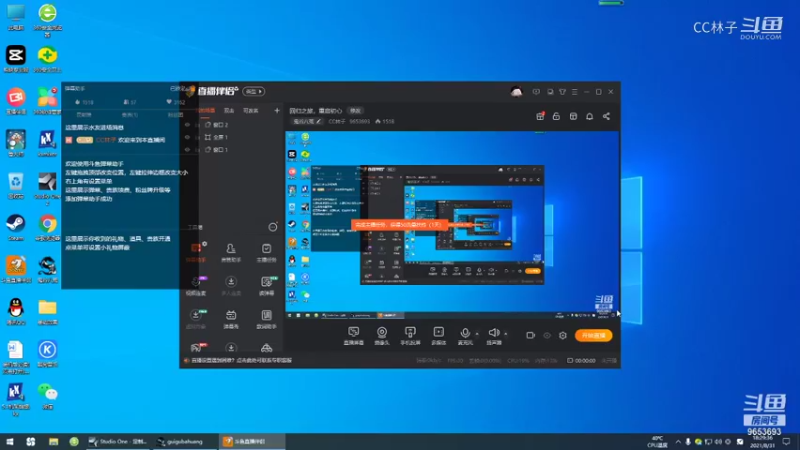Toggle visibility of the 全屏 1 source
The width and height of the screenshot is (800, 450).
(187, 137)
